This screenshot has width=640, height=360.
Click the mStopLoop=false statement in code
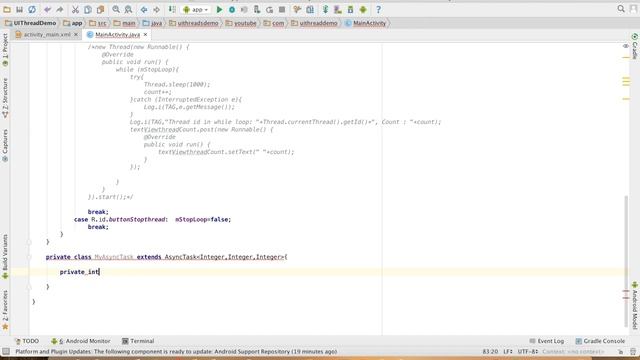203,220
